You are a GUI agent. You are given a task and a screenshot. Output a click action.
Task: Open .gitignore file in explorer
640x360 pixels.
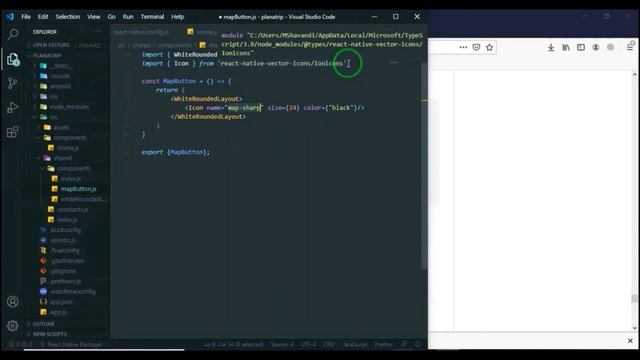tap(63, 271)
